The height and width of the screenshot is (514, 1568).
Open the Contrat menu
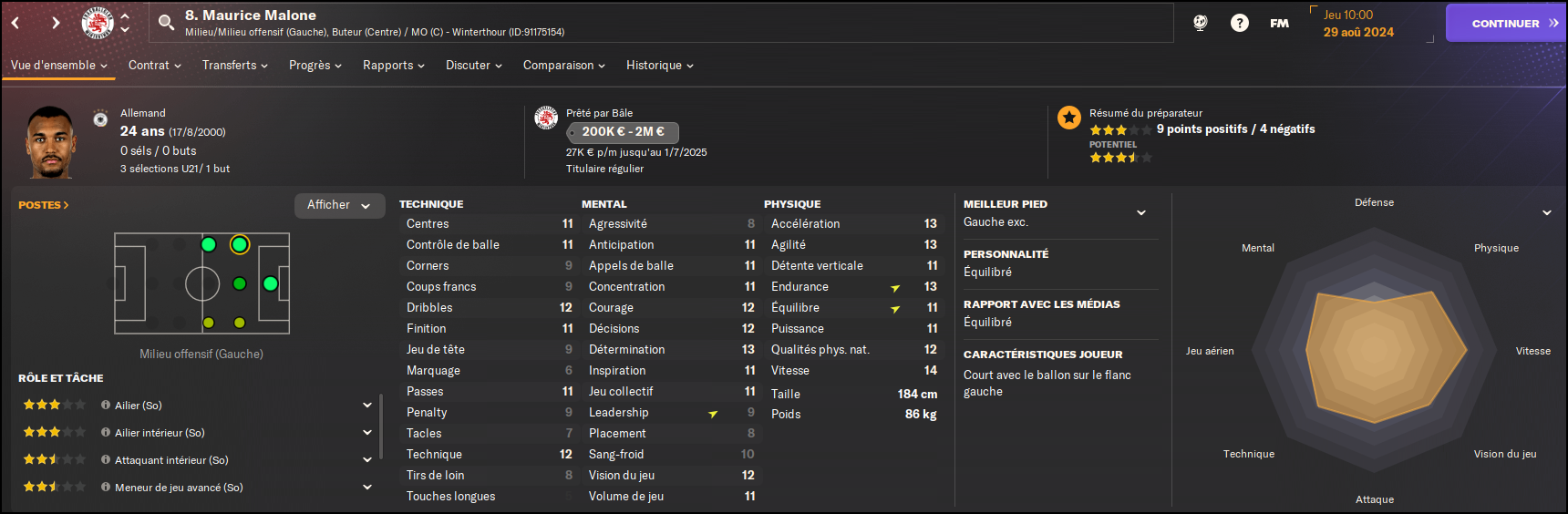[x=155, y=66]
